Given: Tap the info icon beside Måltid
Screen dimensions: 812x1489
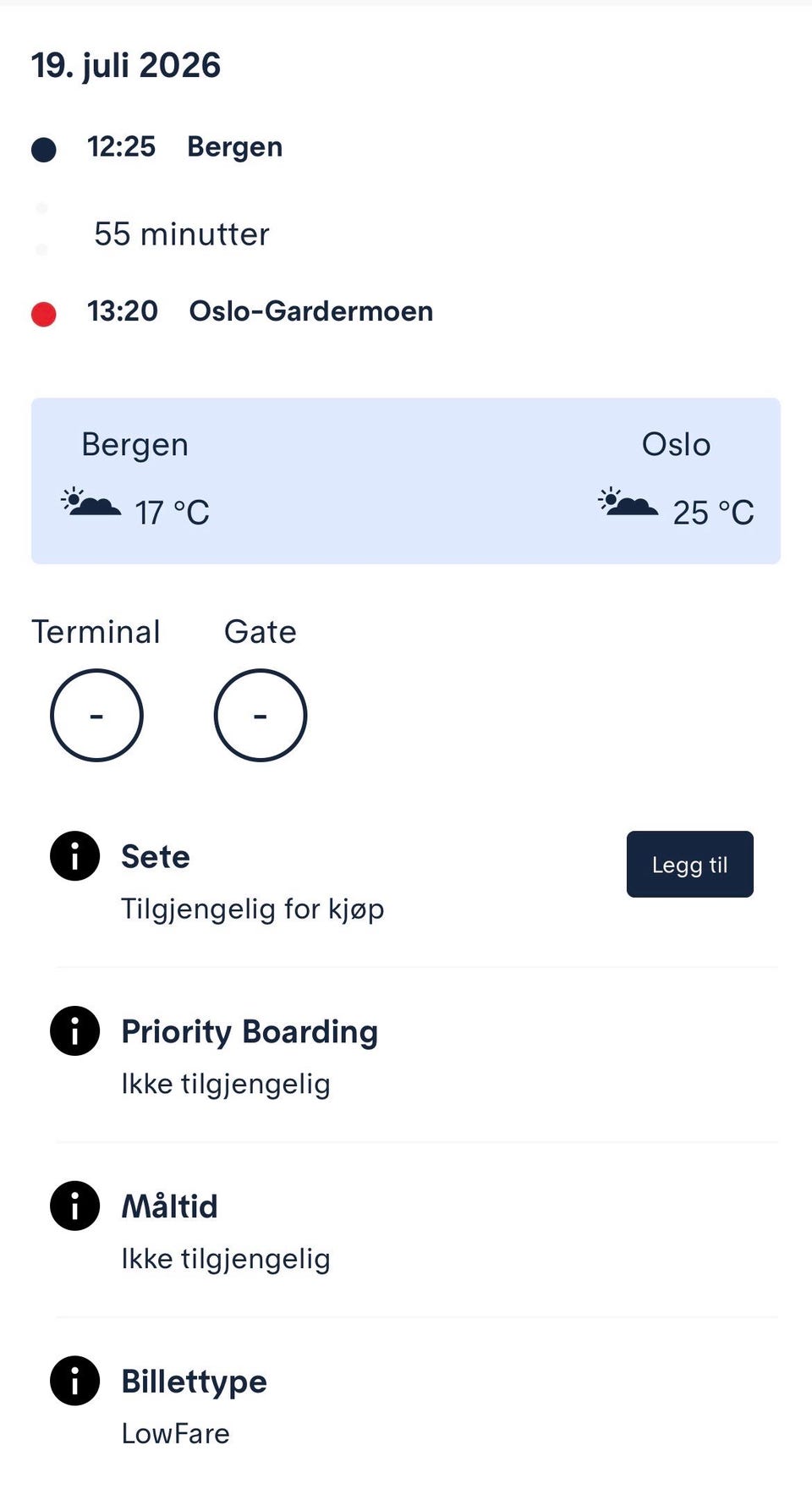Looking at the screenshot, I should tap(75, 1206).
